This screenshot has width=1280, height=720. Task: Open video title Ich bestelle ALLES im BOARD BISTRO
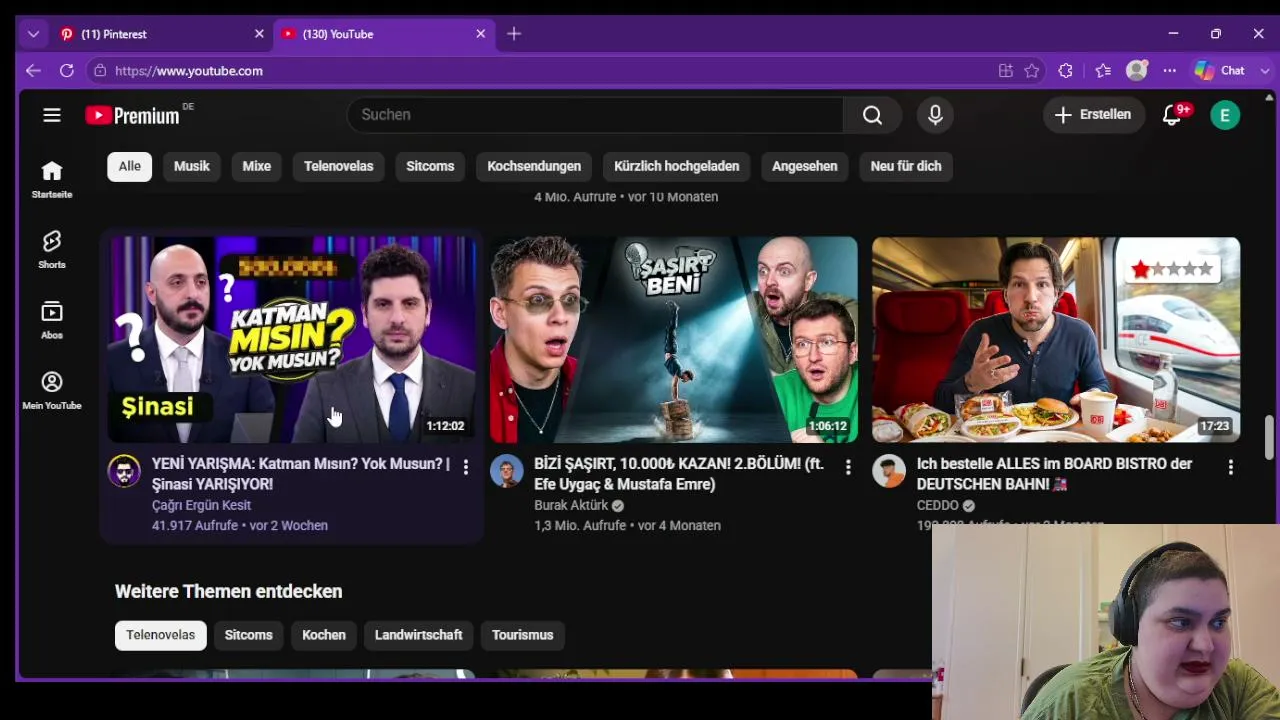pos(1055,474)
